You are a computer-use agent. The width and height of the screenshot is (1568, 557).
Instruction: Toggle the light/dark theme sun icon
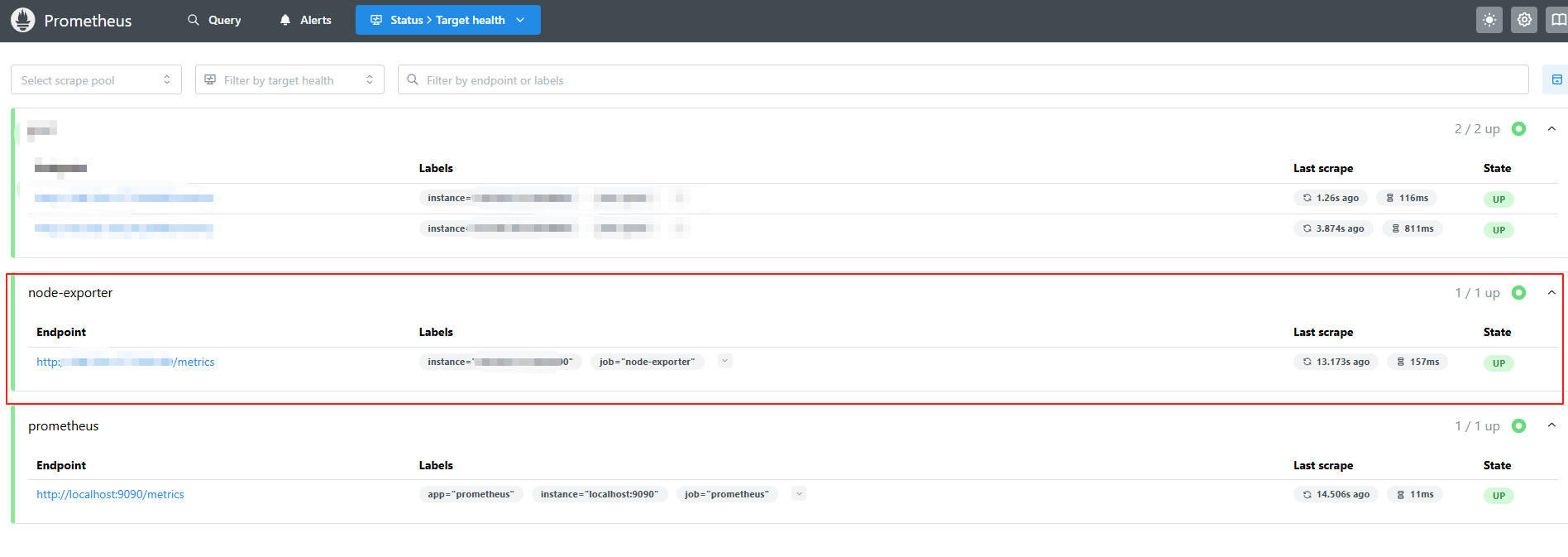pos(1489,20)
